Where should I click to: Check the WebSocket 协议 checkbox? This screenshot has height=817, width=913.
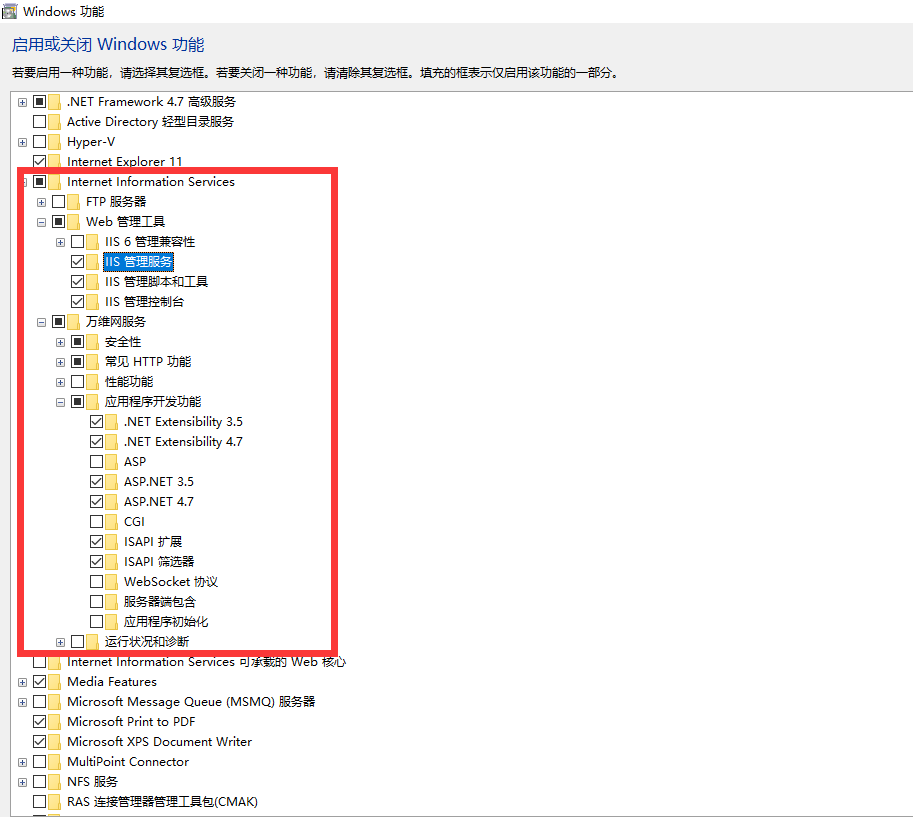click(97, 582)
